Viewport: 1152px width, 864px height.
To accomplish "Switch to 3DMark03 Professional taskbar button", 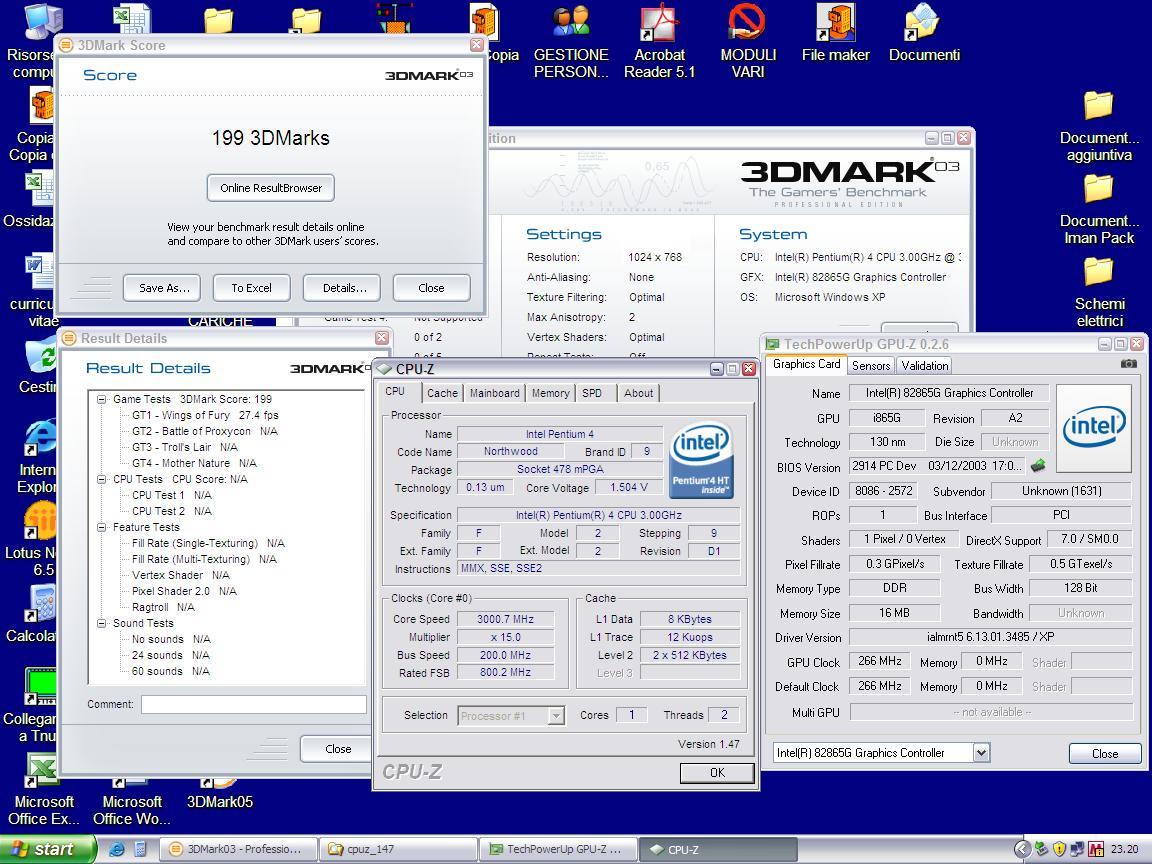I will coord(238,849).
